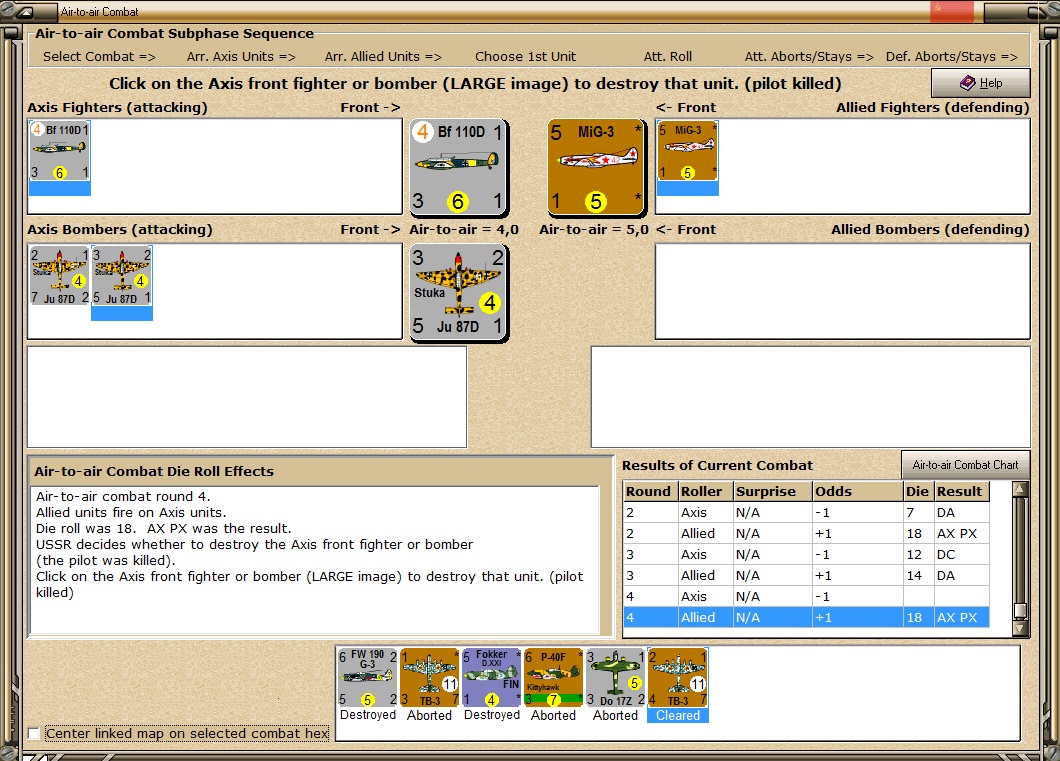Select the cleared TB-3 counter

[x=678, y=678]
